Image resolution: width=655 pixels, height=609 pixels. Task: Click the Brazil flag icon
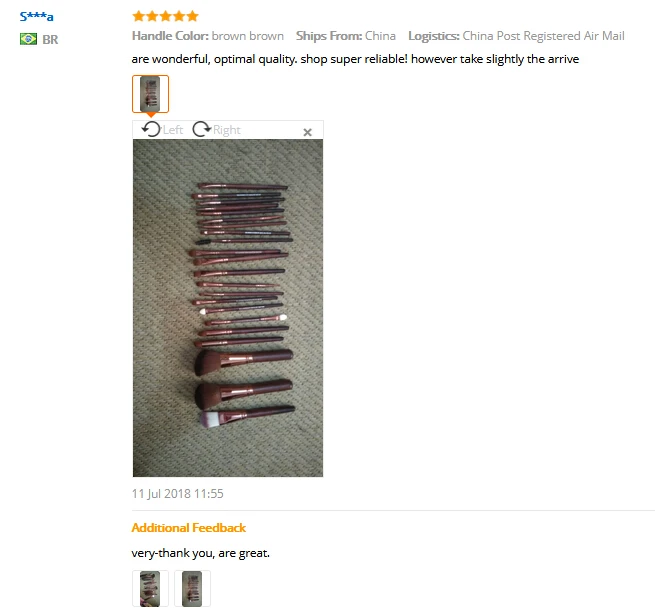point(28,39)
